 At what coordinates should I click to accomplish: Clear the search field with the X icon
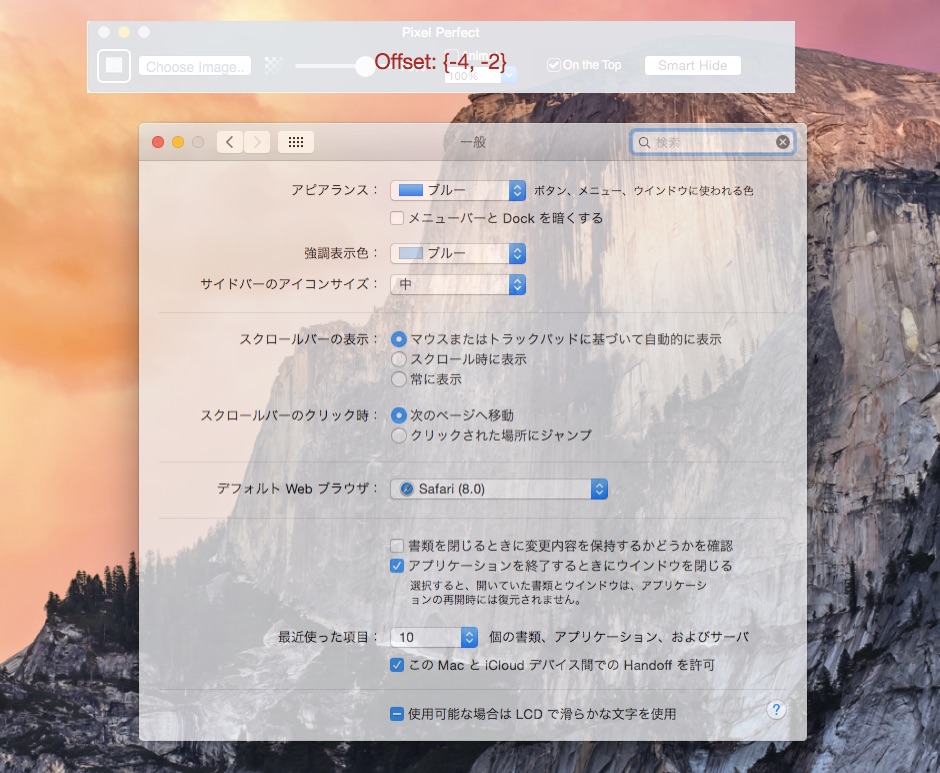pyautogui.click(x=782, y=142)
